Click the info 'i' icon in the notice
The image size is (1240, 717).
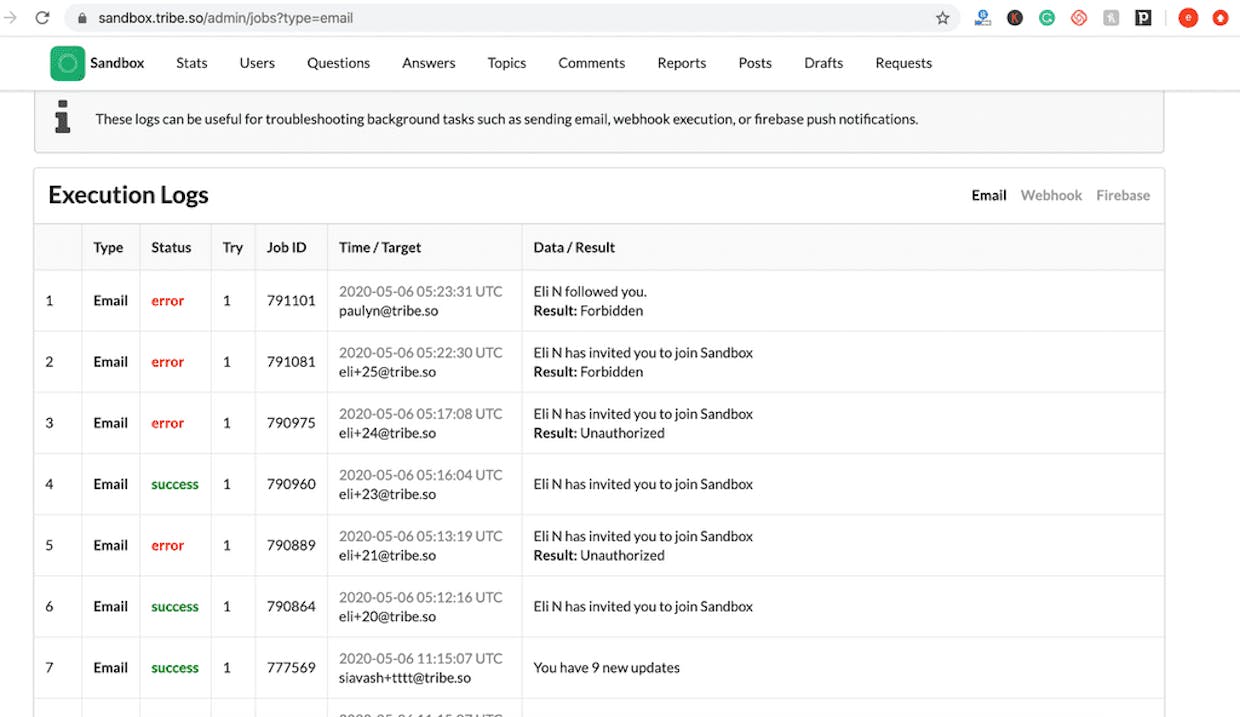point(63,118)
